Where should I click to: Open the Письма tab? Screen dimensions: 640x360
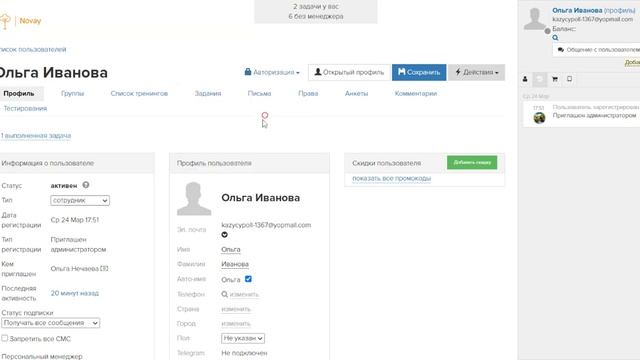(259, 93)
